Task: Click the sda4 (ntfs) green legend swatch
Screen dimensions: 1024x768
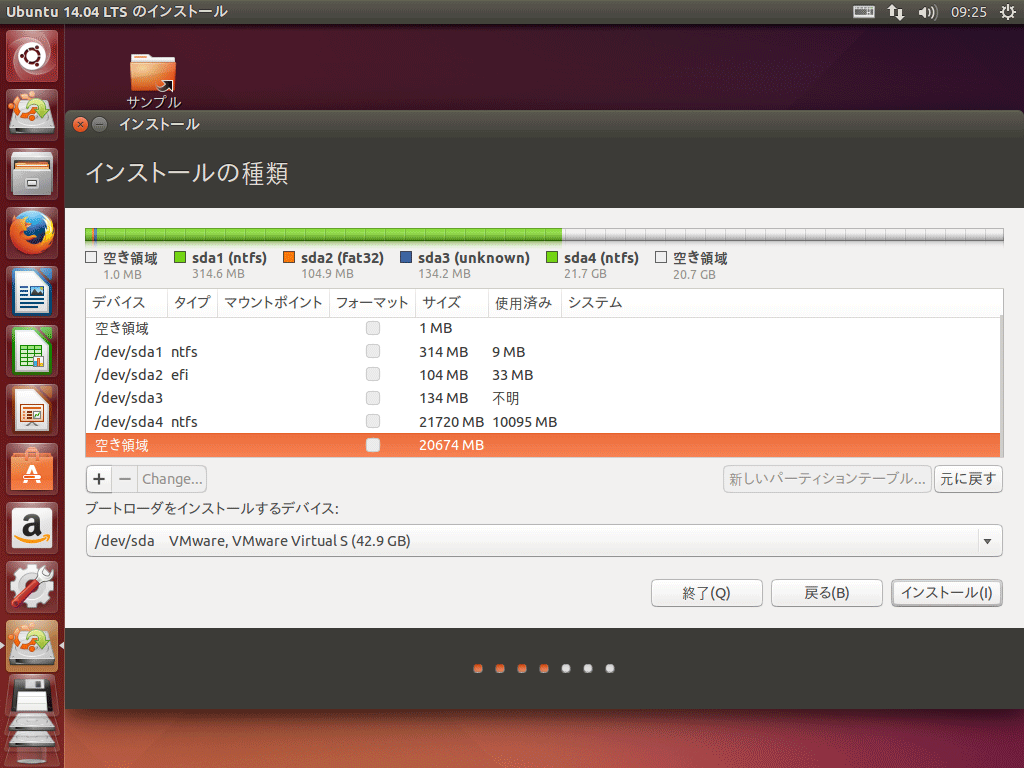Action: point(552,257)
